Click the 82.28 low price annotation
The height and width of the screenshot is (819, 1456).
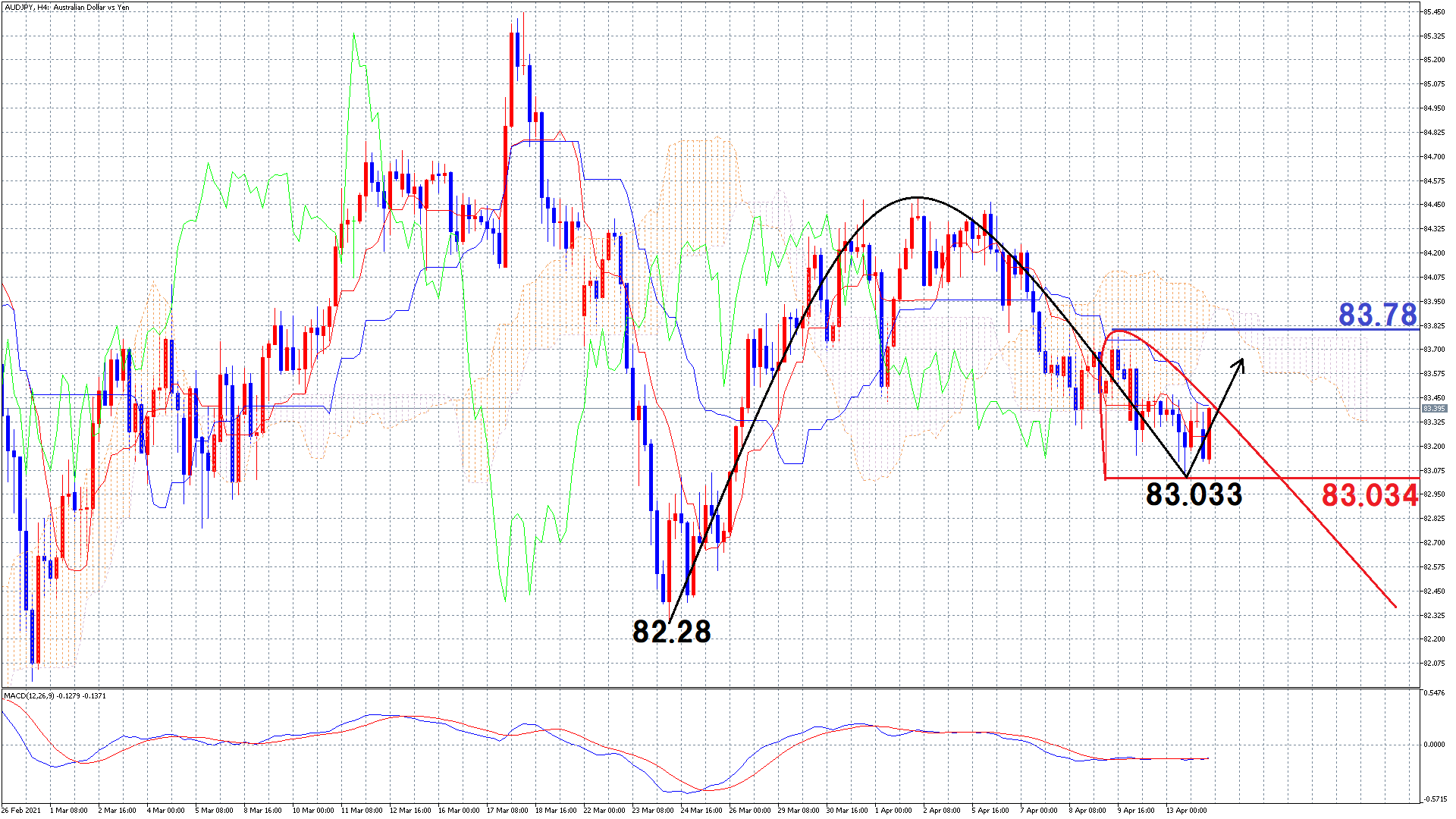[x=672, y=632]
